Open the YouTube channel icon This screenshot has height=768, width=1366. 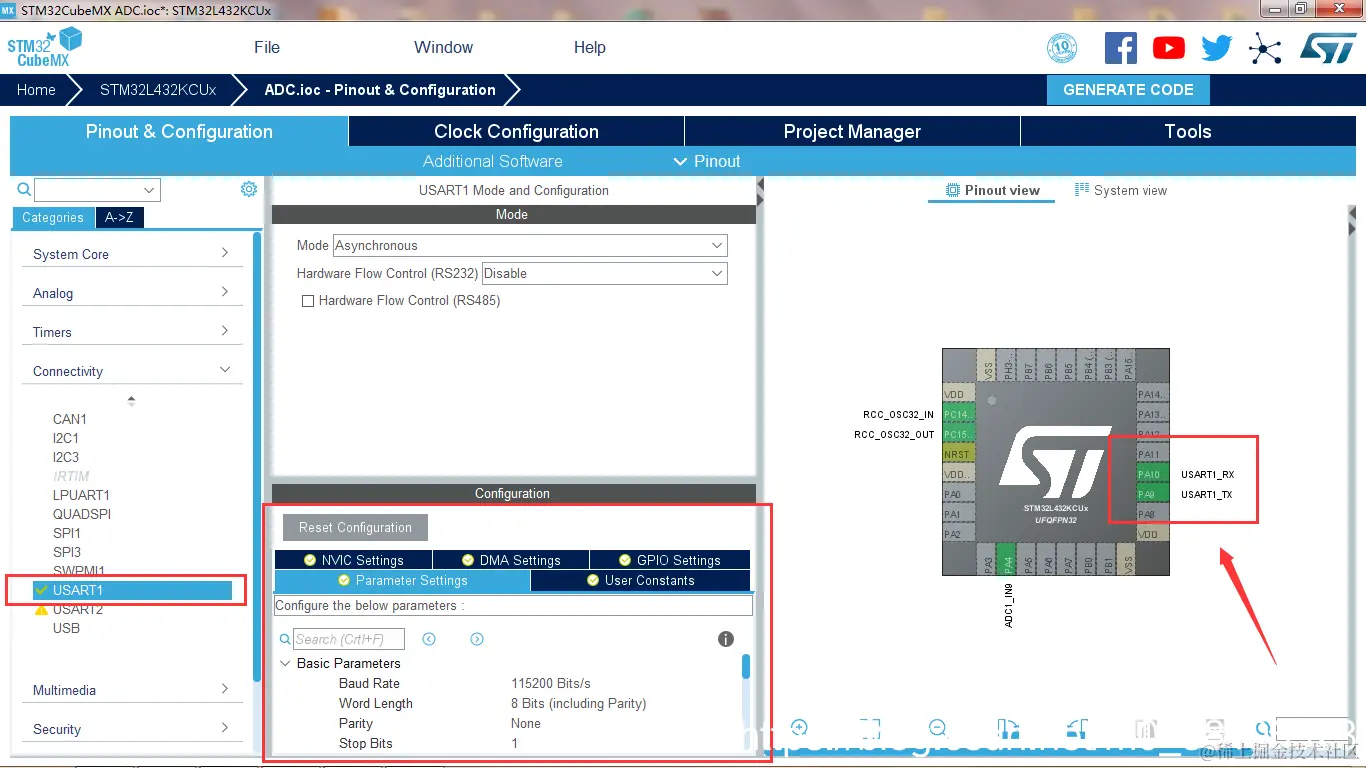click(1168, 48)
